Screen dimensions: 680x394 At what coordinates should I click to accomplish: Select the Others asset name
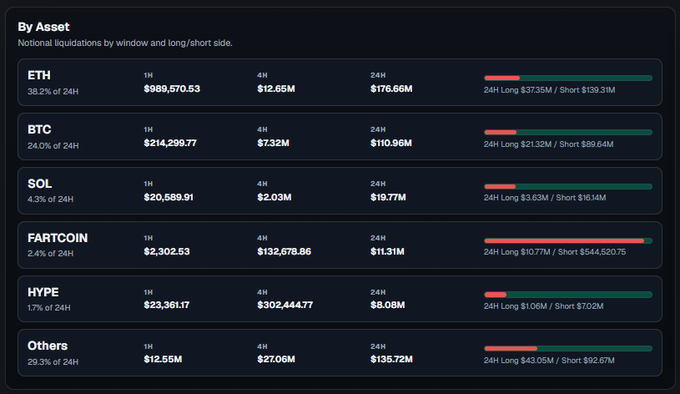48,346
